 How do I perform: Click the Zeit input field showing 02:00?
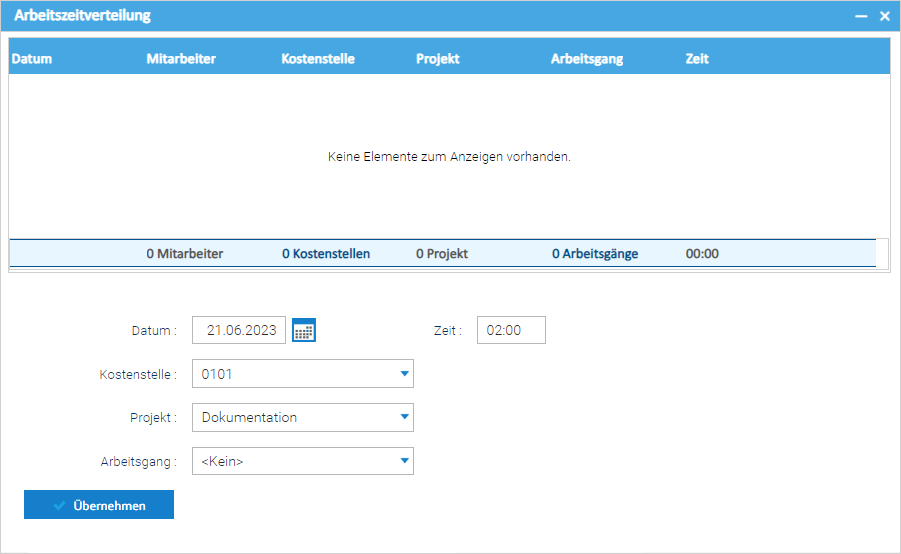[511, 330]
